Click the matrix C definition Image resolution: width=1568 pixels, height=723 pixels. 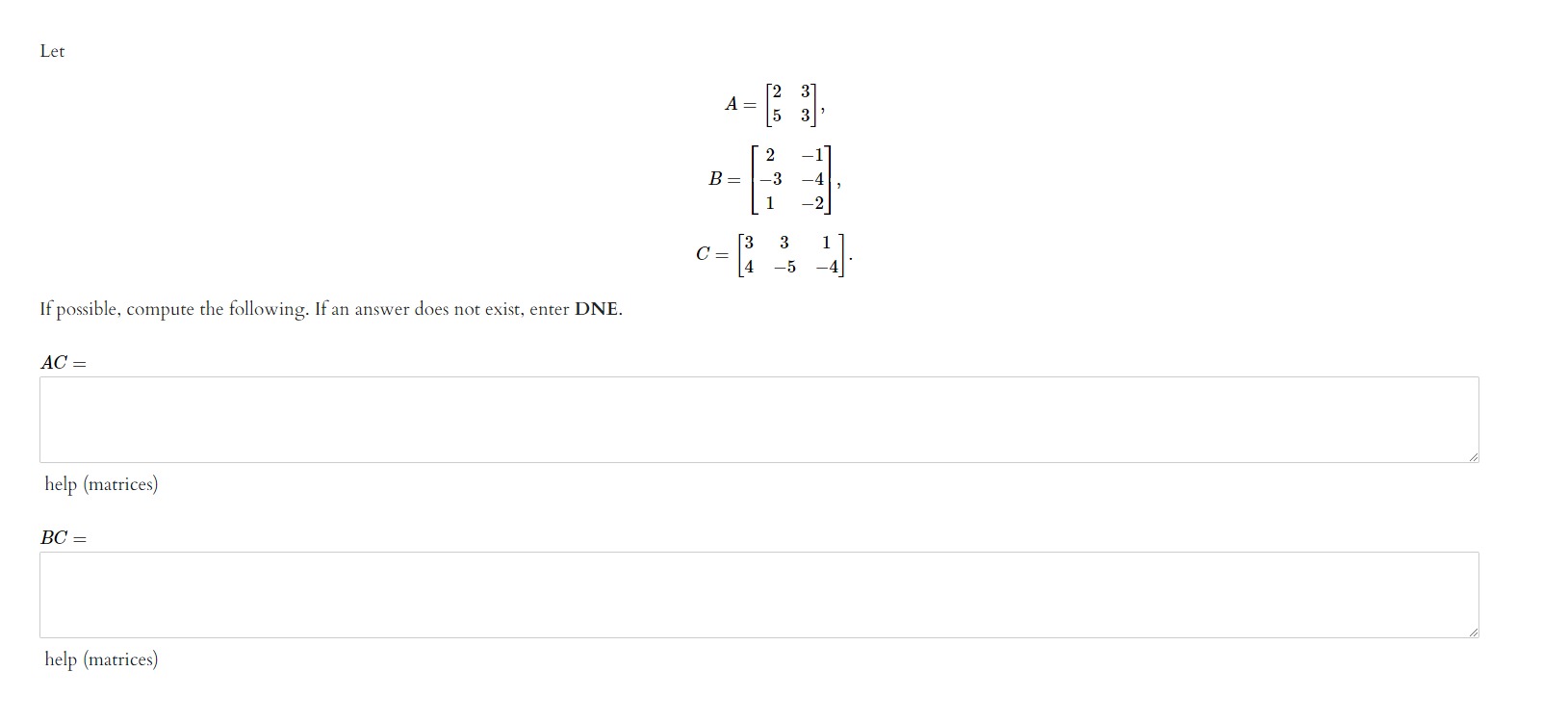click(x=772, y=254)
